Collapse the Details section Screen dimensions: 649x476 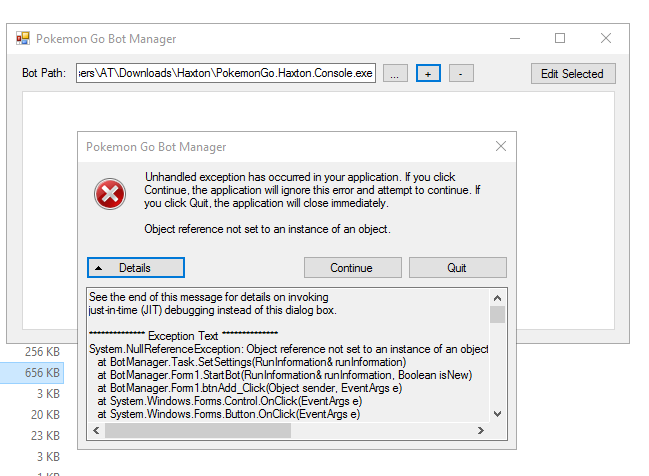point(136,268)
